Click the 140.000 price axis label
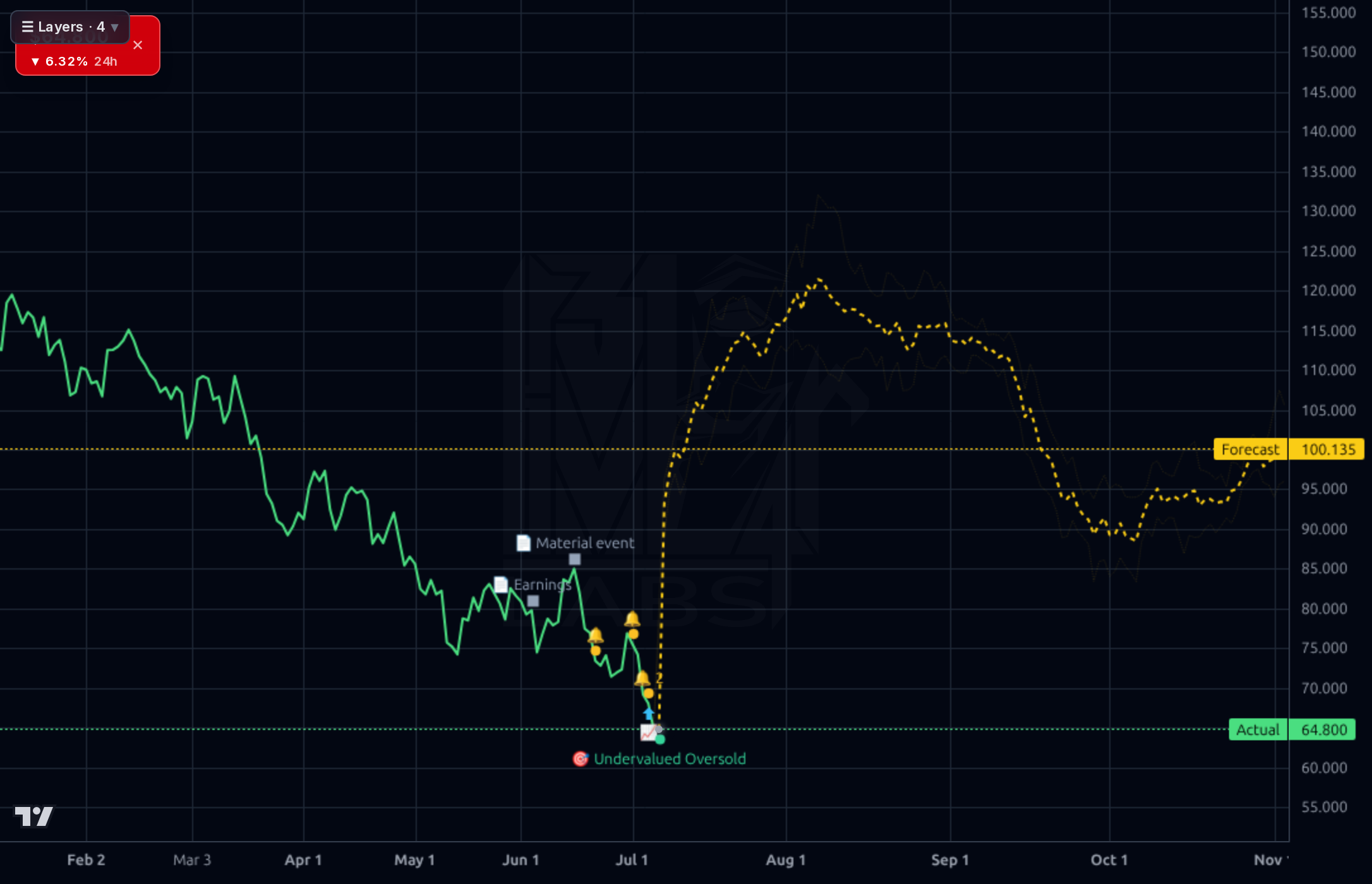This screenshot has width=1372, height=884. tap(1328, 131)
